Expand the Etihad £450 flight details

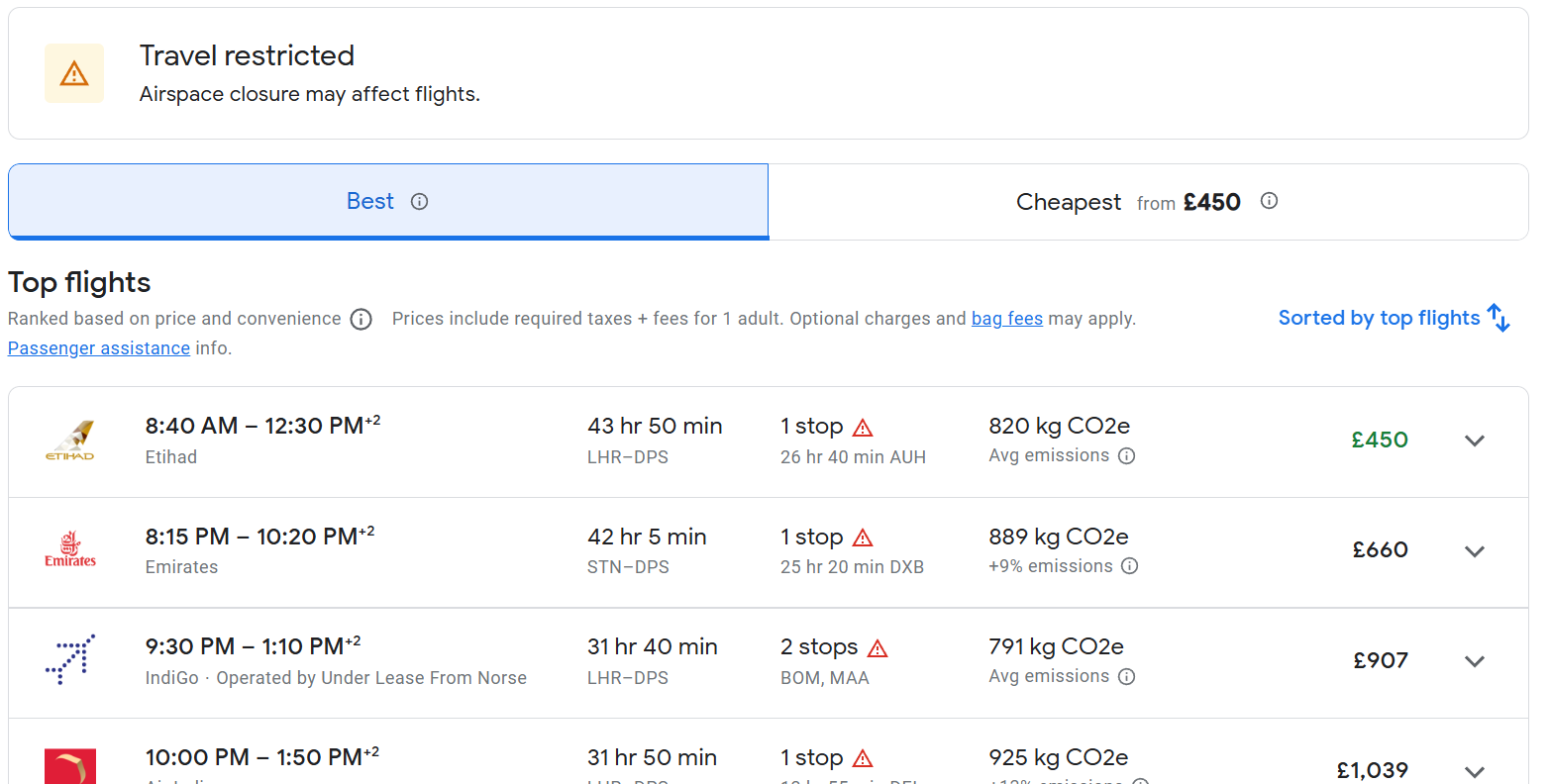1475,441
